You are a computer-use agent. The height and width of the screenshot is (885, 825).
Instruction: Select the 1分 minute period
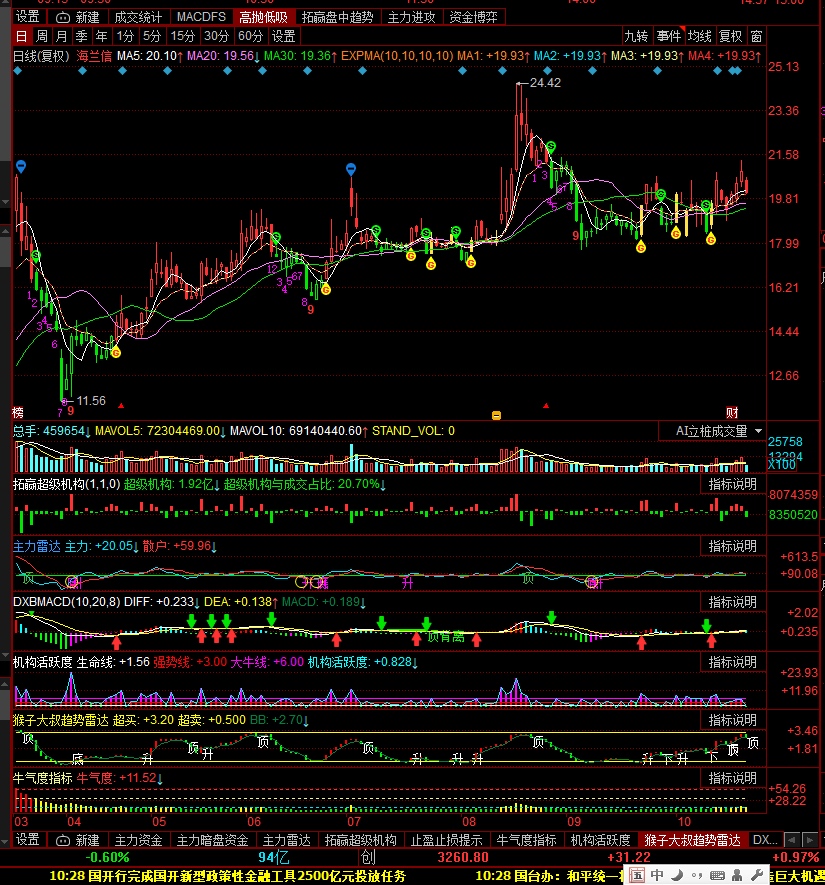tap(125, 37)
